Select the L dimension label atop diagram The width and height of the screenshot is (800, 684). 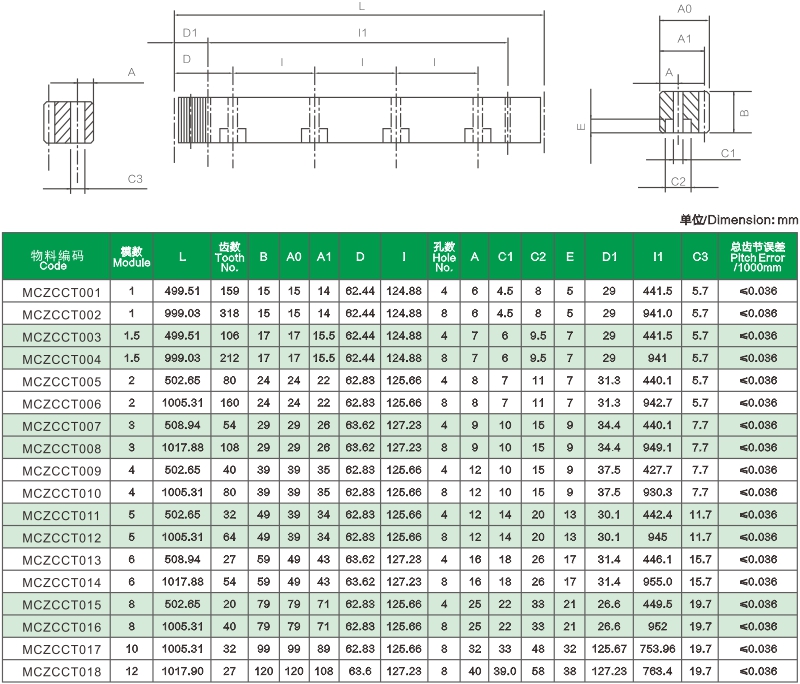click(x=360, y=7)
